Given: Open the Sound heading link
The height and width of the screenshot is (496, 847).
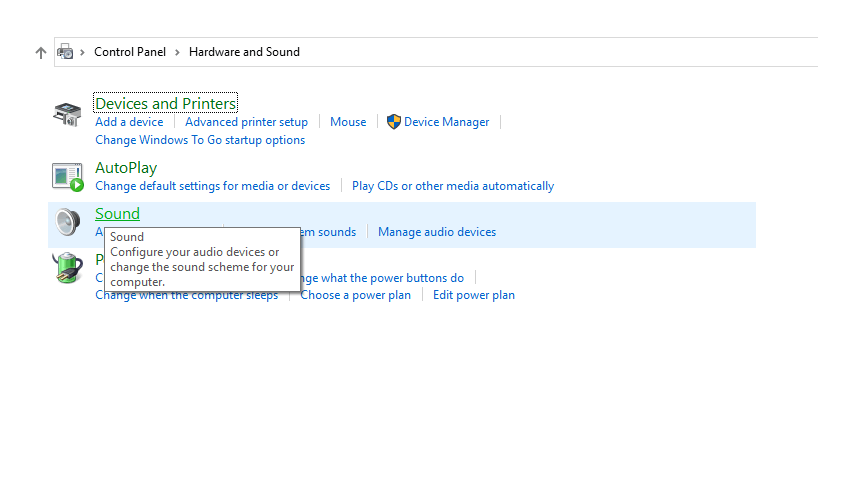Looking at the screenshot, I should coord(117,214).
